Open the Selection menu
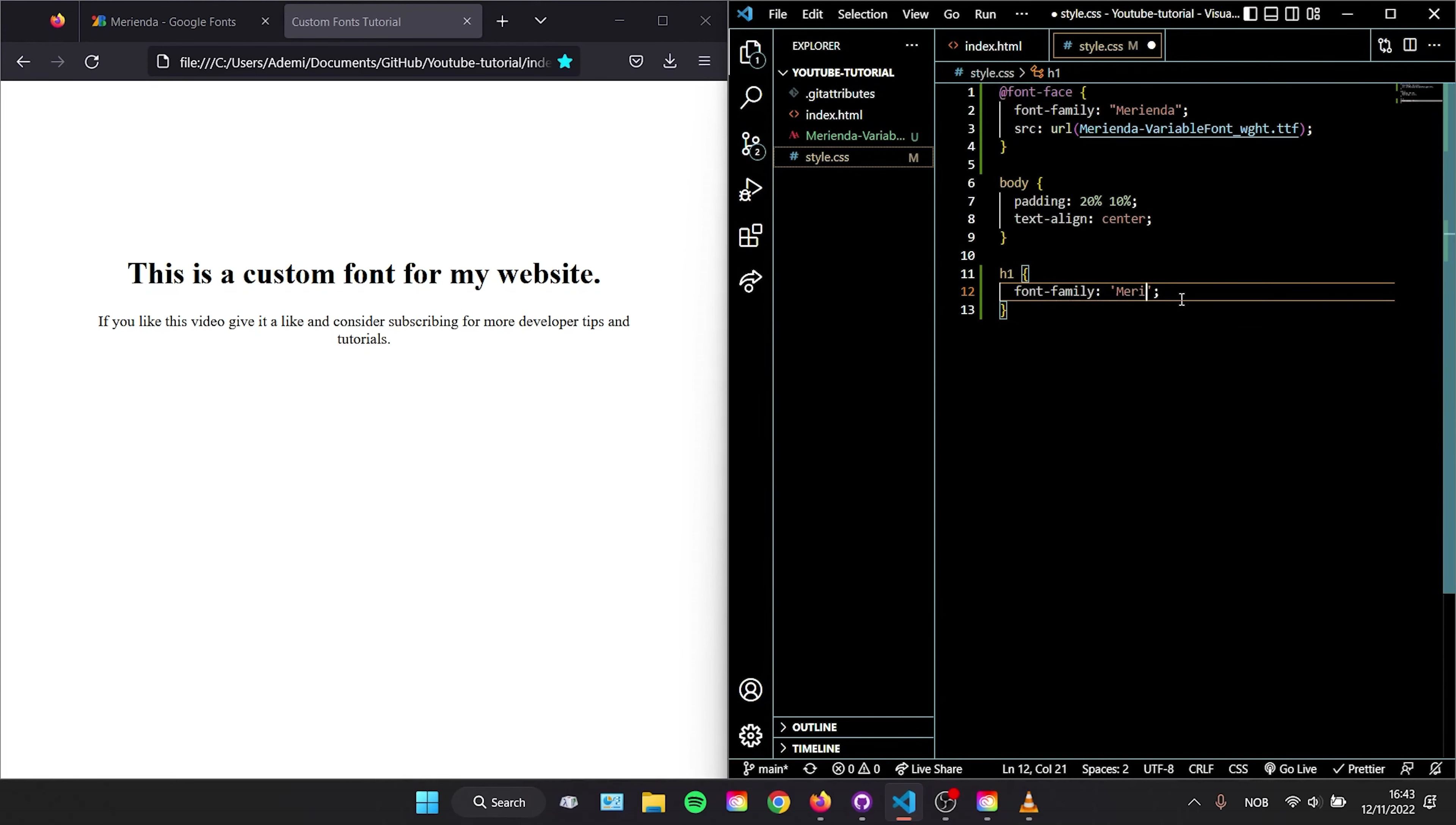 click(x=862, y=14)
